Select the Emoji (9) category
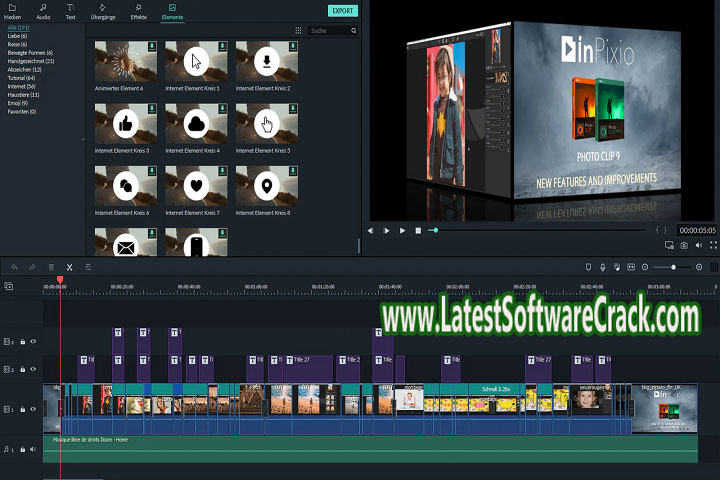The height and width of the screenshot is (480, 720). 17,103
